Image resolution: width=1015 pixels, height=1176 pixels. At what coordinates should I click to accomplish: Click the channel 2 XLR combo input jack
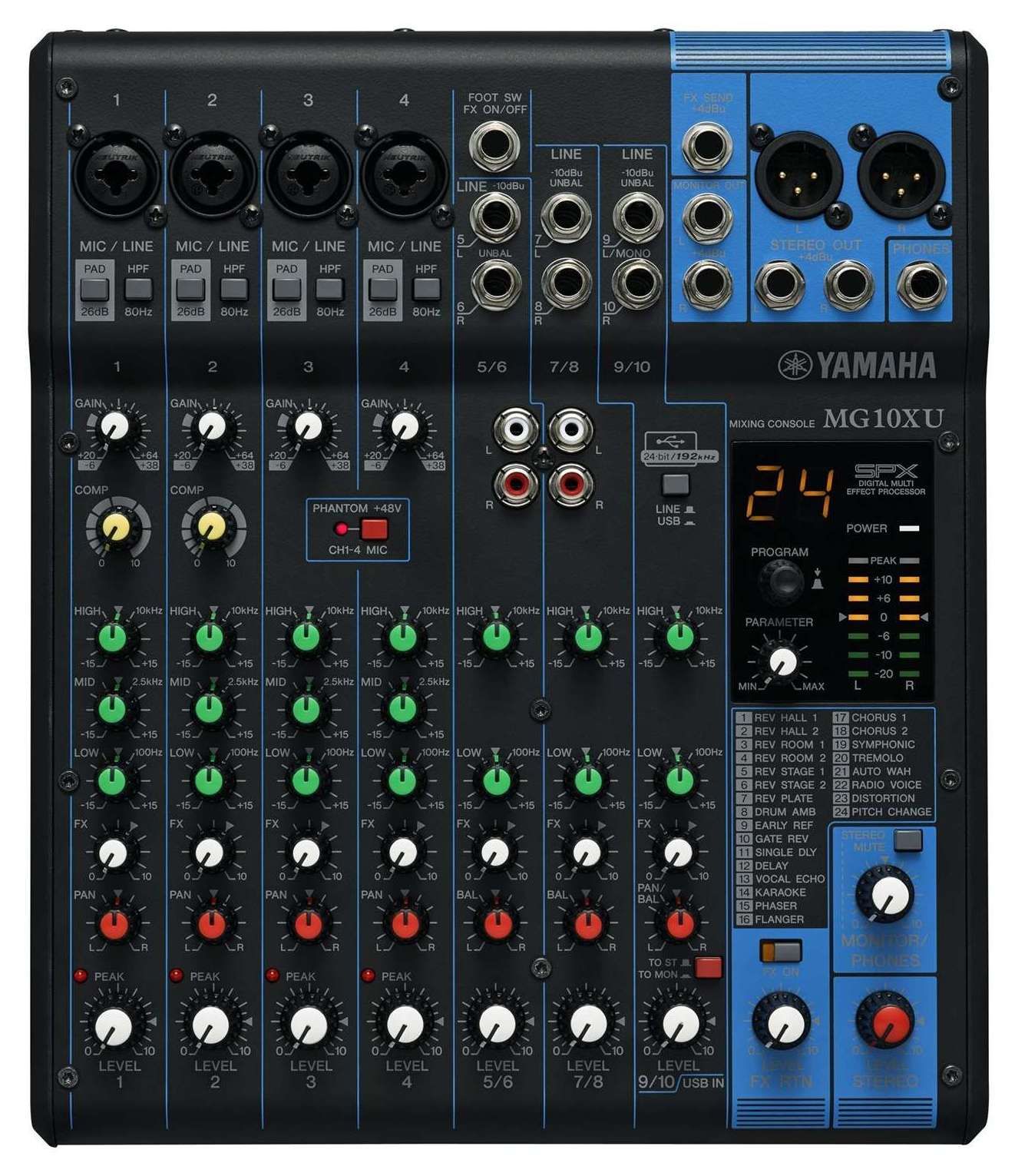tap(211, 175)
